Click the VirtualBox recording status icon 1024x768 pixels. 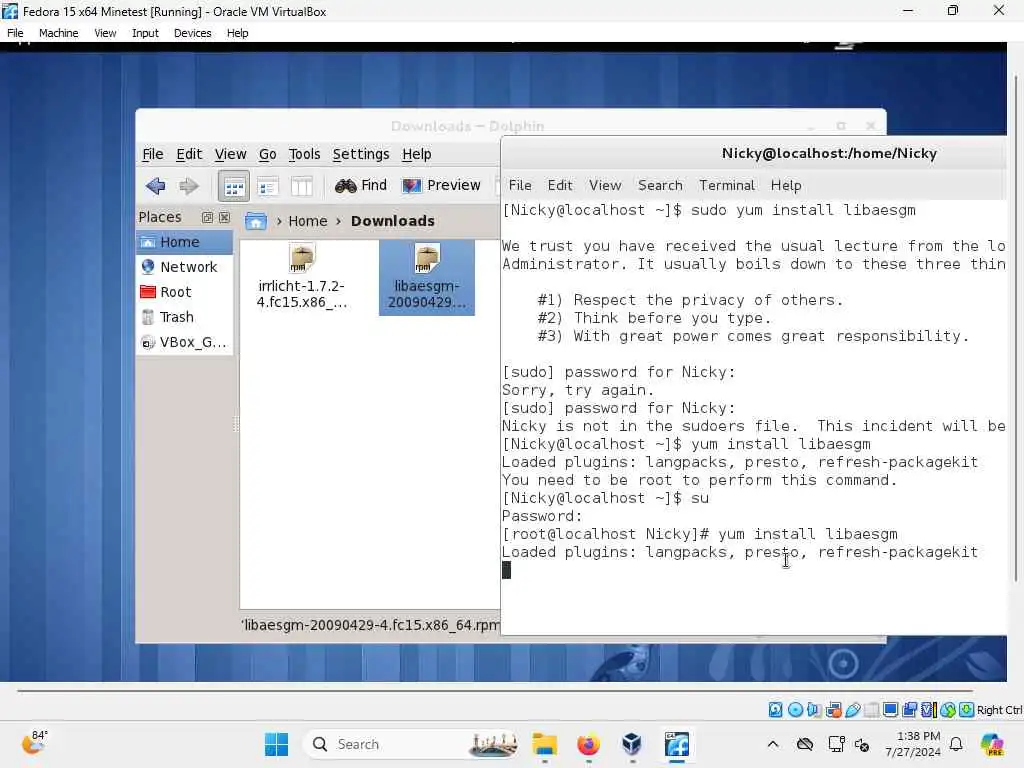coord(909,710)
